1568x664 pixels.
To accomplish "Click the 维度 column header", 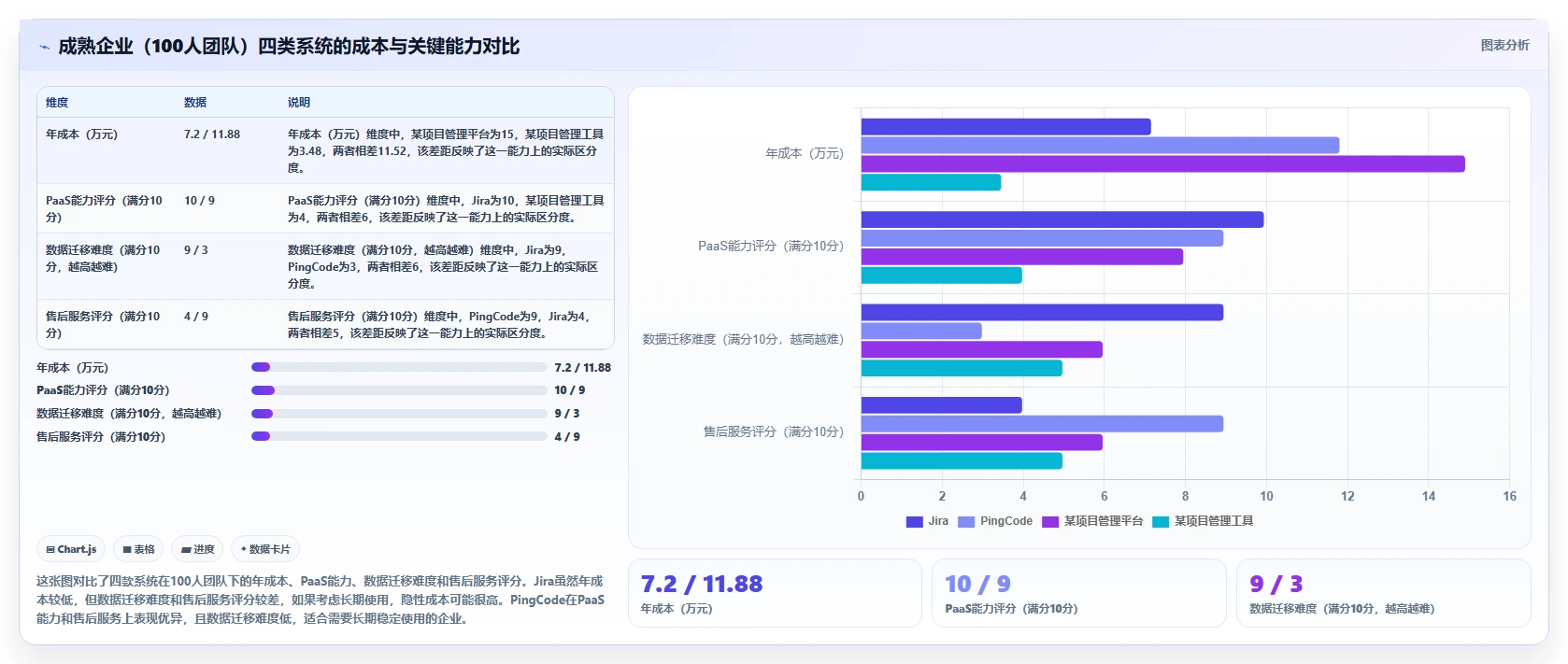I will (x=57, y=103).
